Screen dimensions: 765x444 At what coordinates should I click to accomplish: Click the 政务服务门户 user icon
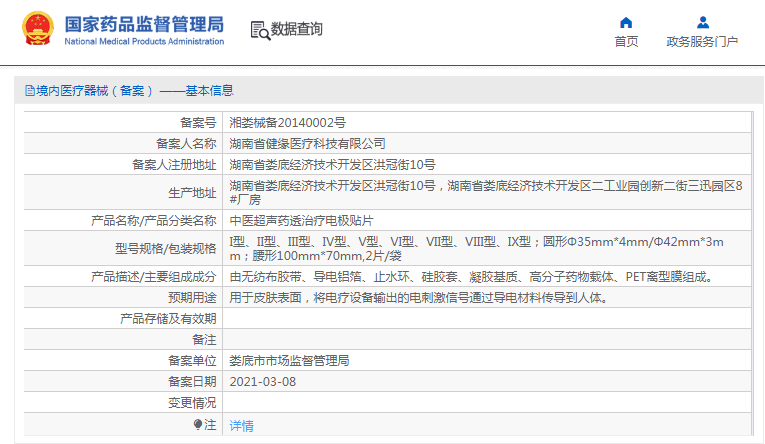[703, 22]
